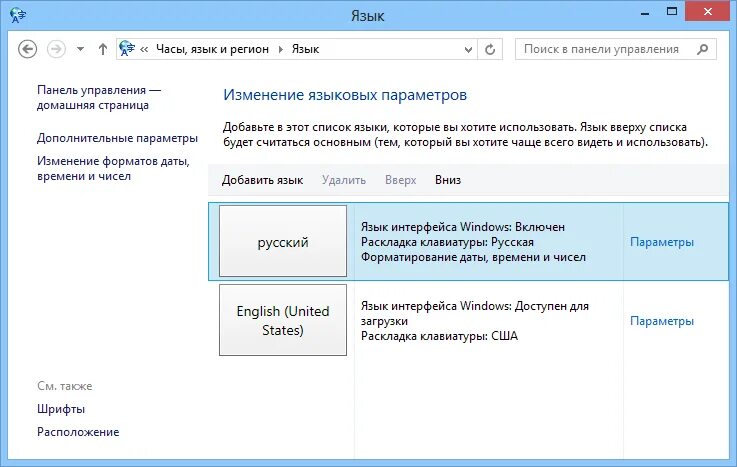Expand the address bar history dropdown
The image size is (737, 467).
[468, 49]
